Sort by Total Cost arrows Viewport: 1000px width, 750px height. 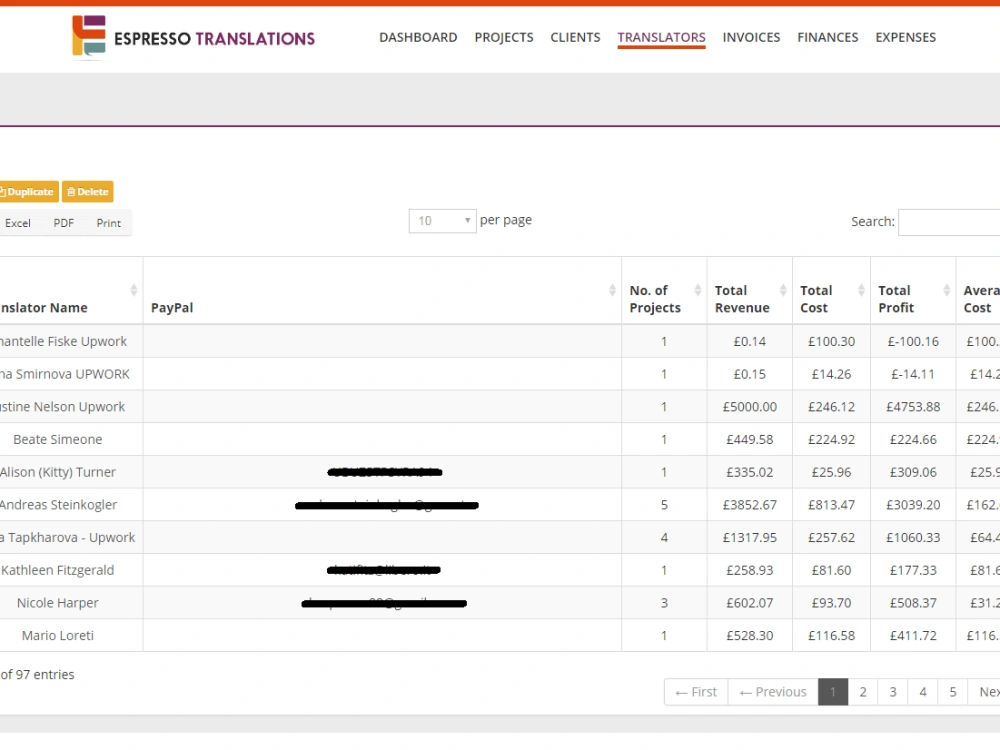(861, 291)
